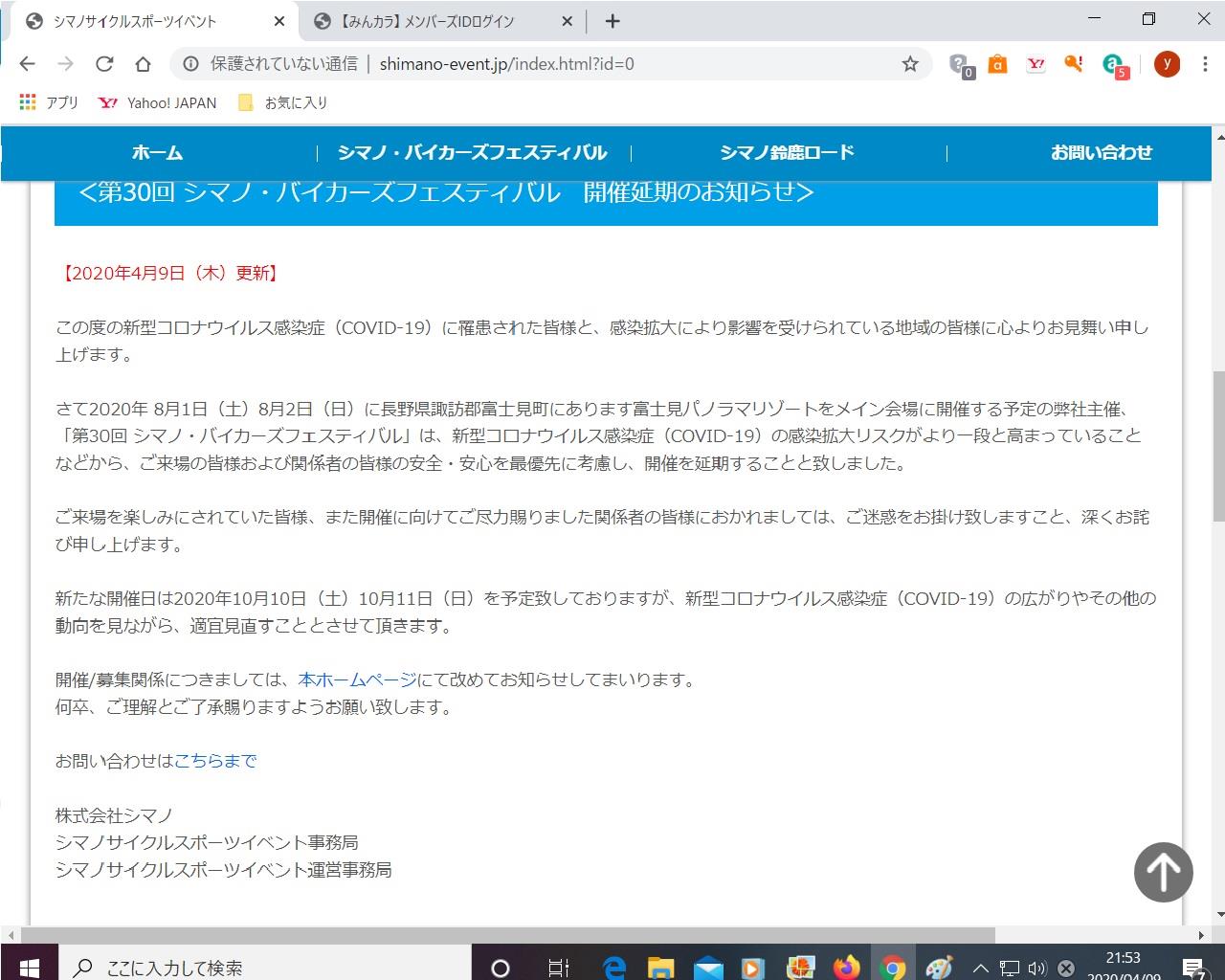
Task: Close the みんカラ login tab
Action: [x=567, y=21]
